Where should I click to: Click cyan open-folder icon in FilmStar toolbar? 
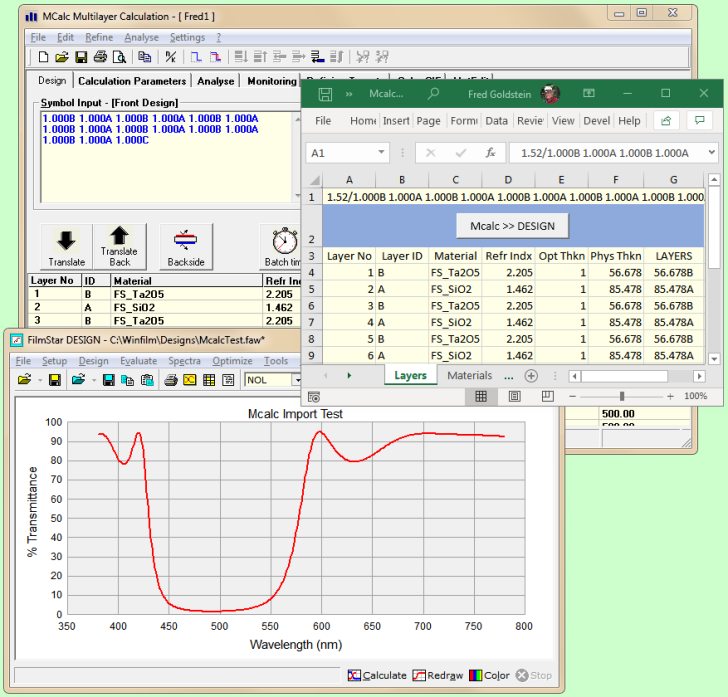click(x=78, y=380)
